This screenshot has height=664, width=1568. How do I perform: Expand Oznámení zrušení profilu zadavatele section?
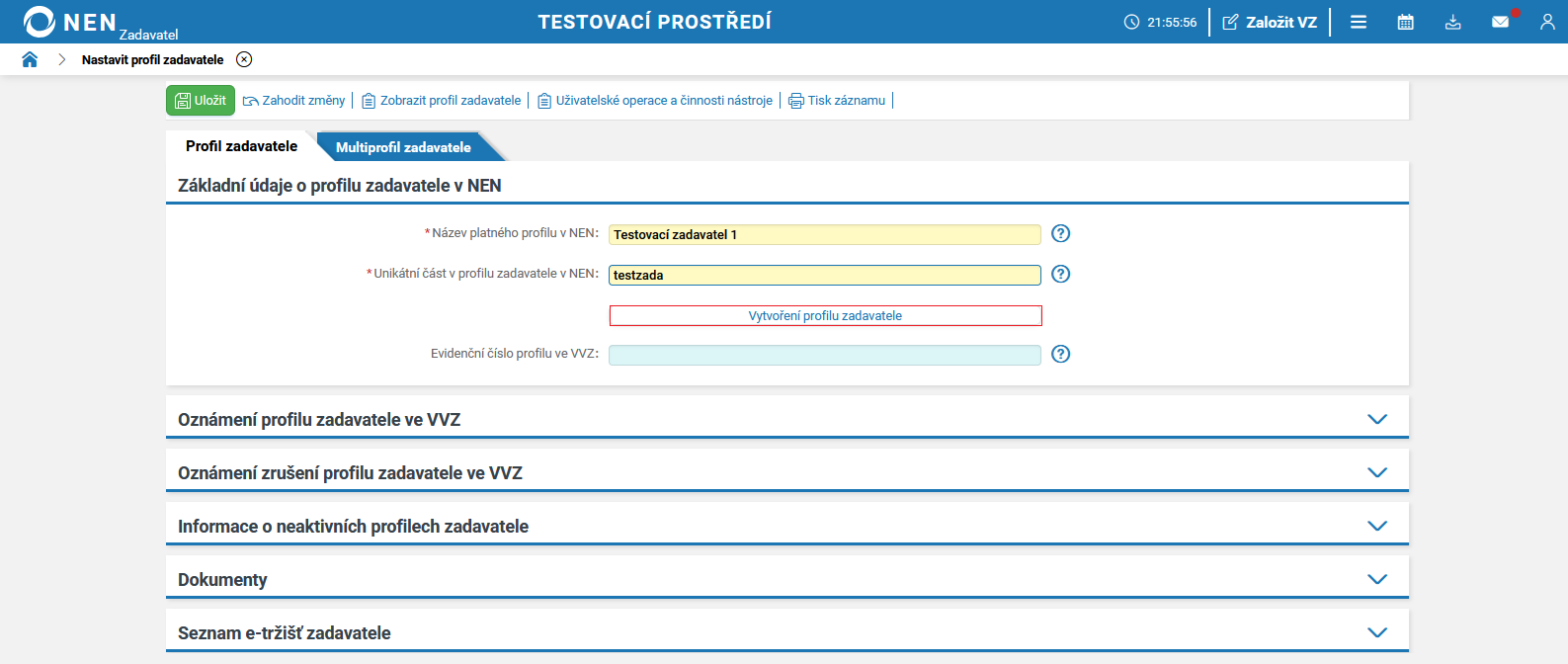tap(1377, 472)
